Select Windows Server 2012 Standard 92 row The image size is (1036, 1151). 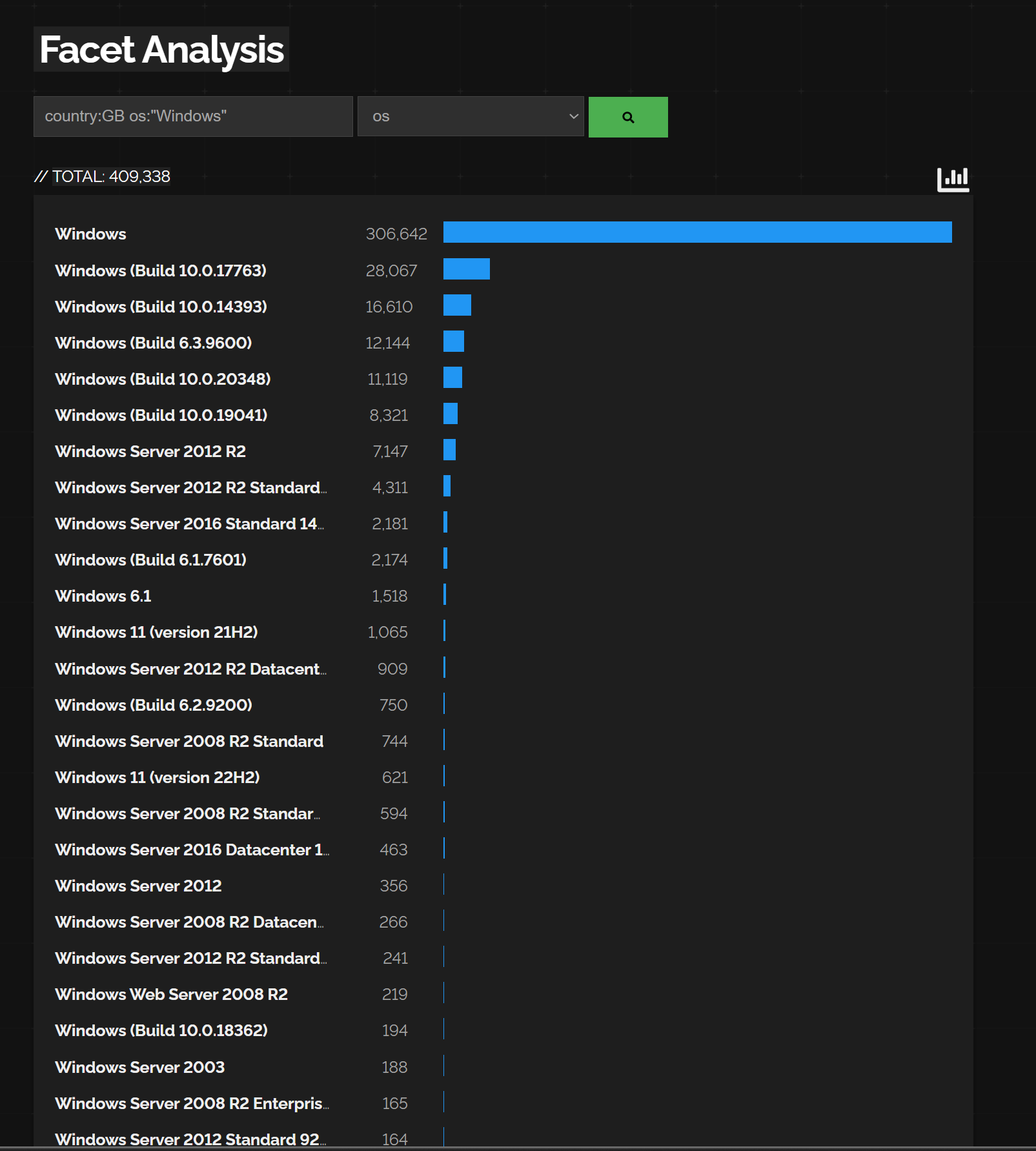[190, 1139]
